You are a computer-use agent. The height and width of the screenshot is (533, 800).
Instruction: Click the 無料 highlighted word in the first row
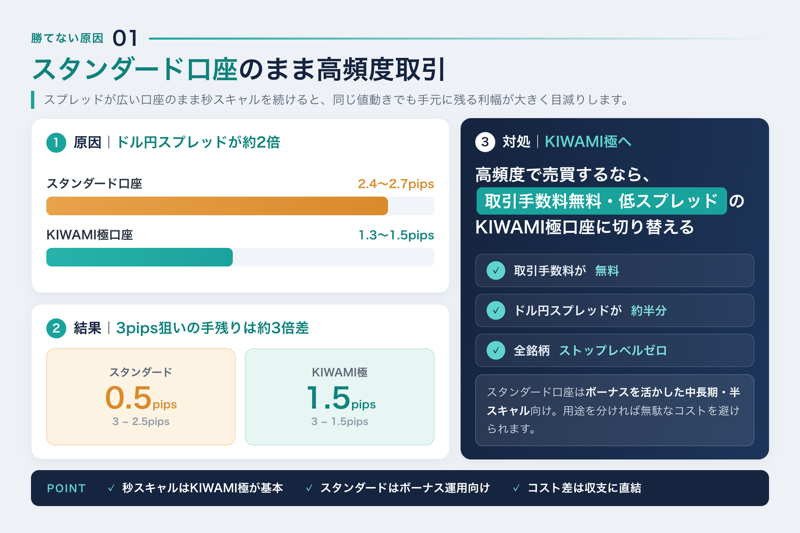point(607,270)
